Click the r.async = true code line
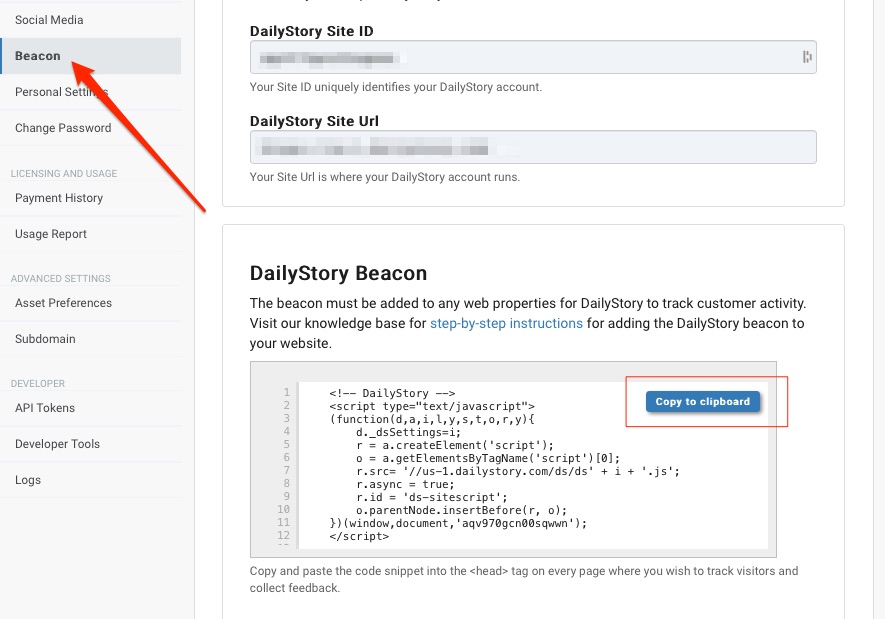 click(405, 484)
